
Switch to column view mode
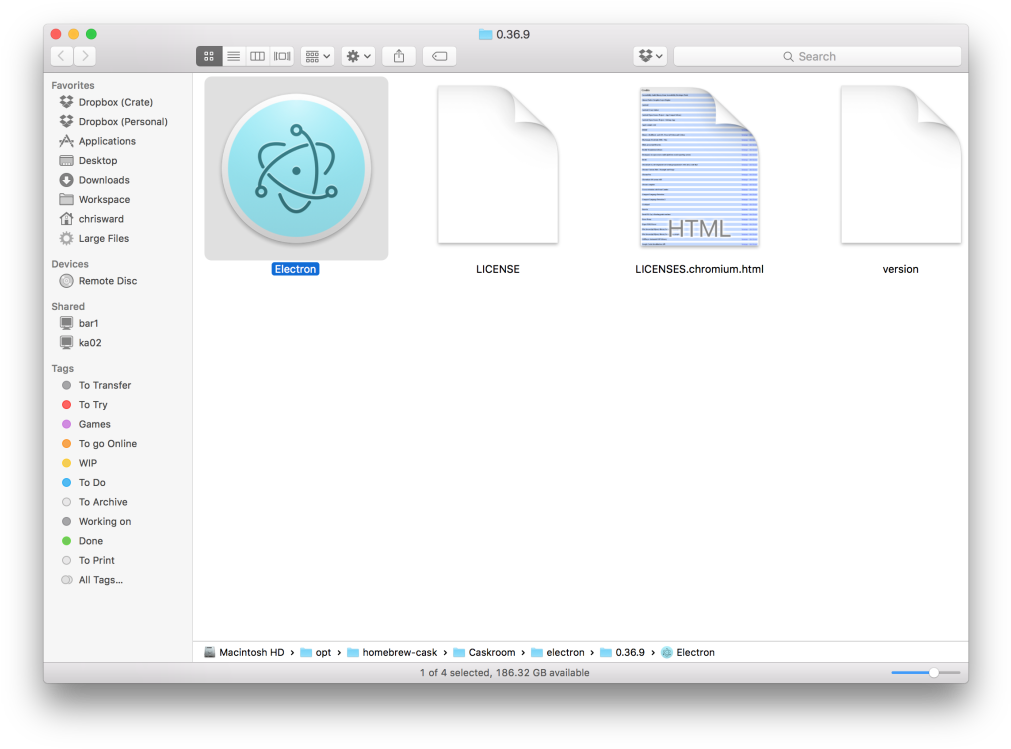click(257, 57)
